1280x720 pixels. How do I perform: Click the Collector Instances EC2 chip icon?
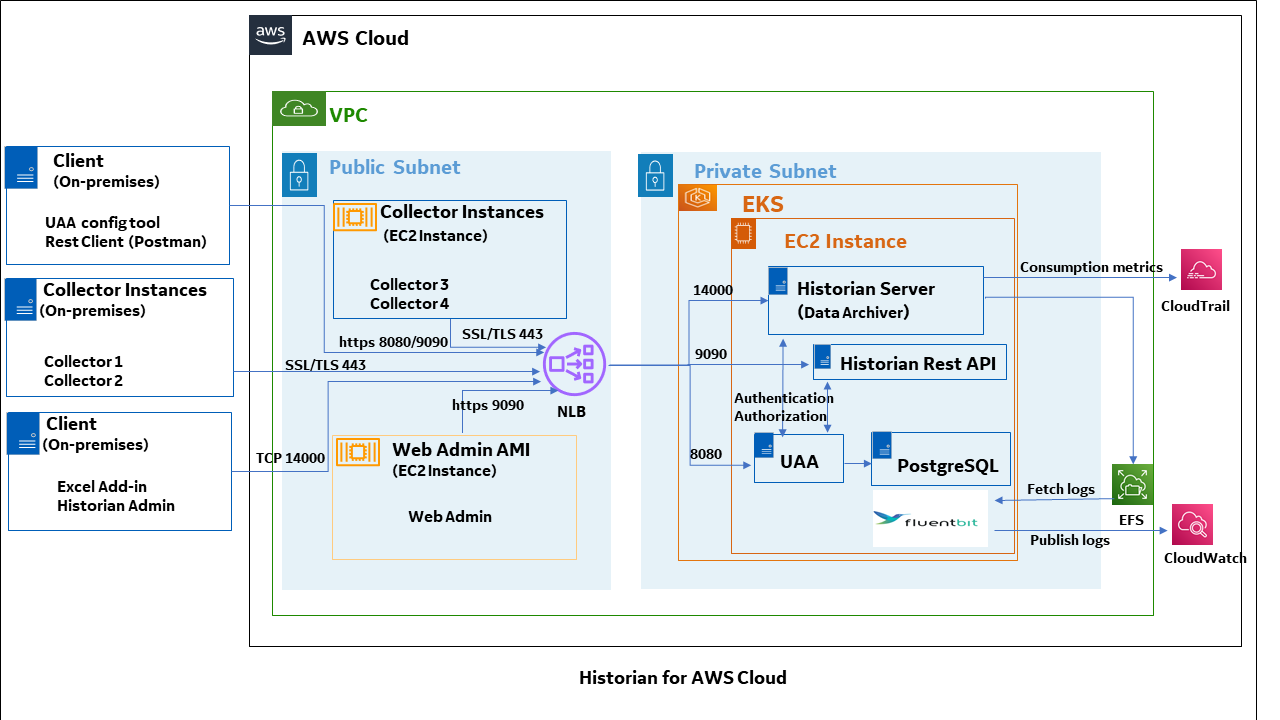354,217
